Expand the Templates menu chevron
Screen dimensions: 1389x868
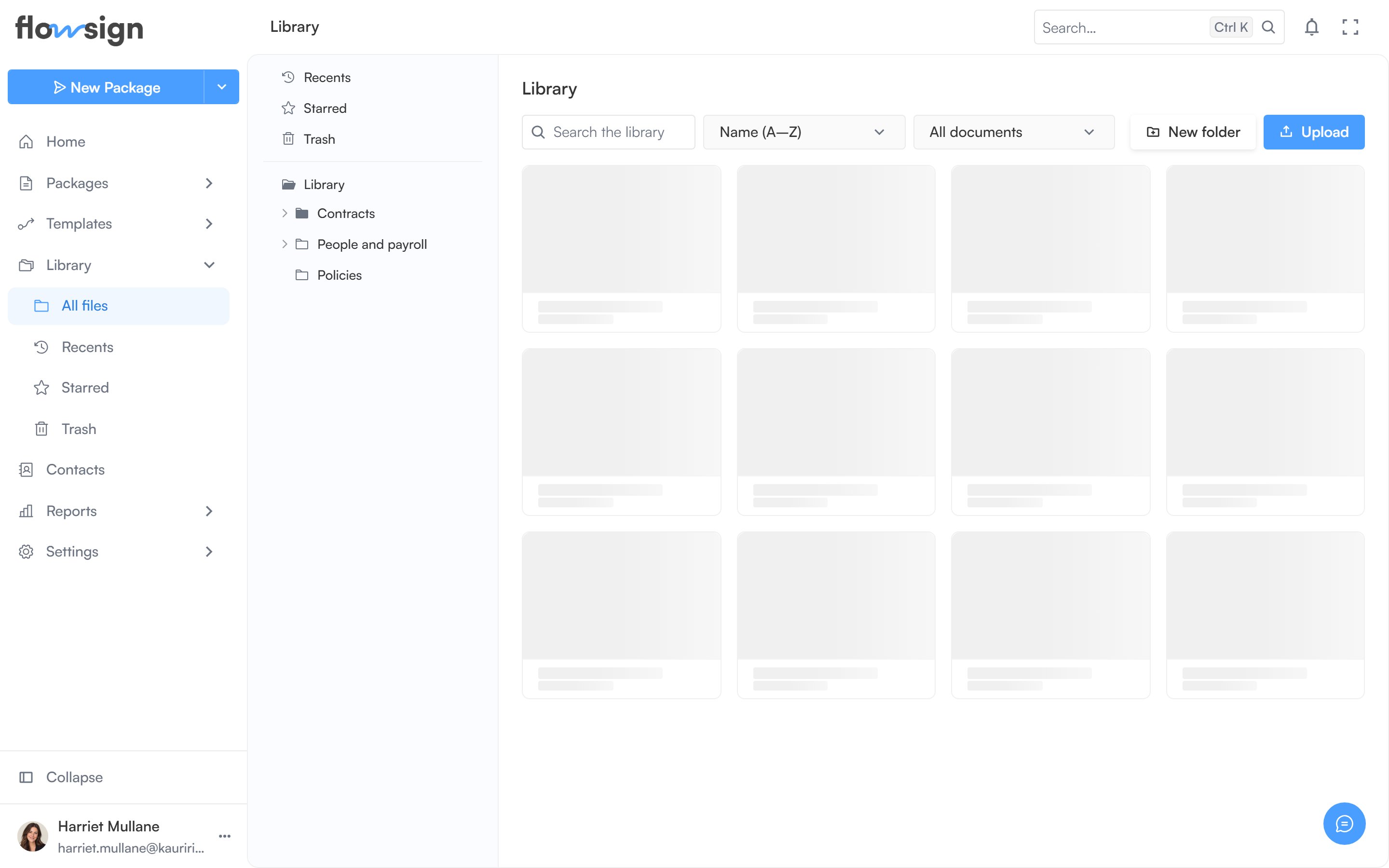[x=209, y=224]
